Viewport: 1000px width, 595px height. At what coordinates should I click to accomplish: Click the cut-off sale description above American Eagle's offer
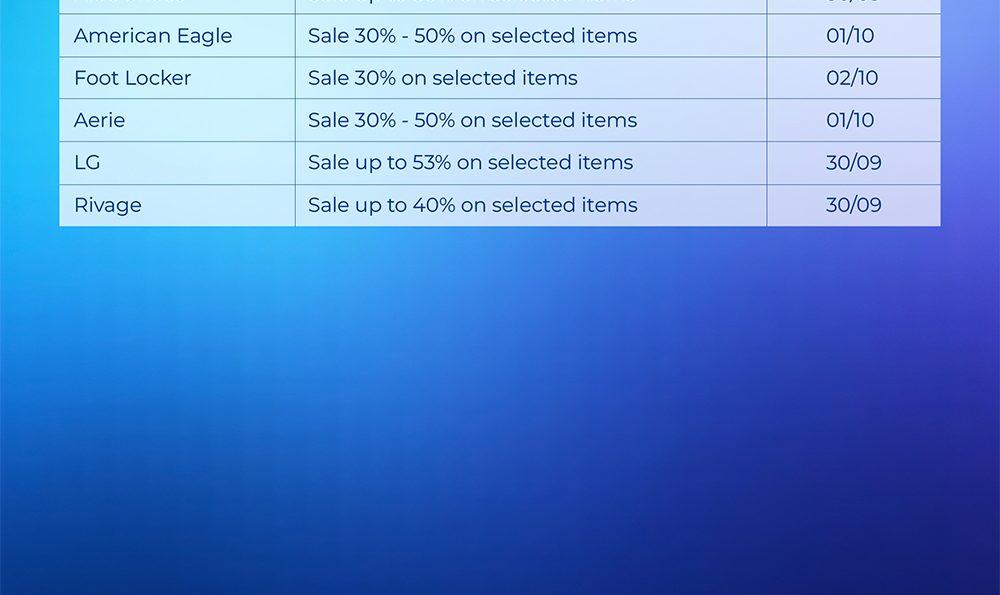[470, 5]
